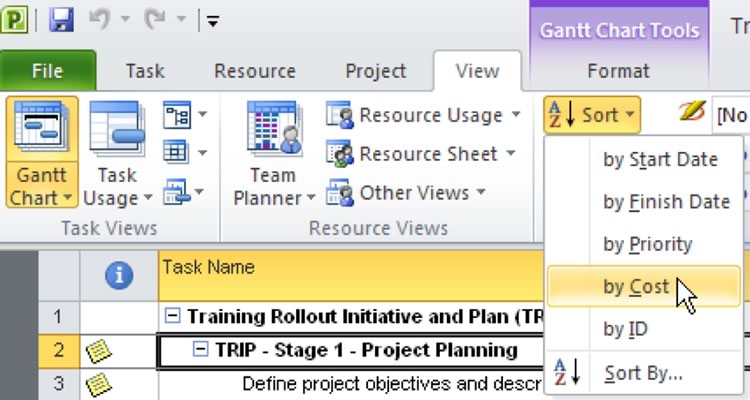Click the Redo arrow icon
Image resolution: width=750 pixels, height=400 pixels.
155,19
